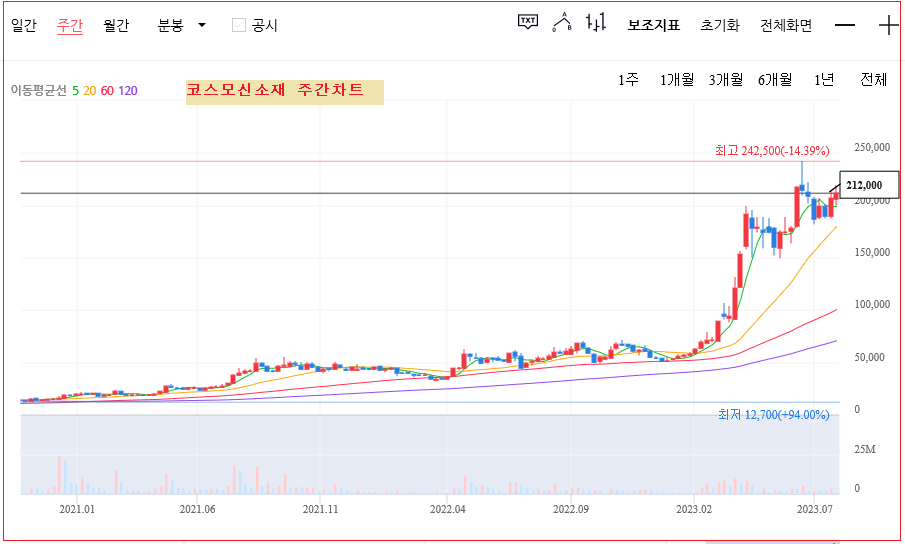The image size is (905, 544).
Task: Toggle the 공시 checkbox
Action: pos(238,25)
